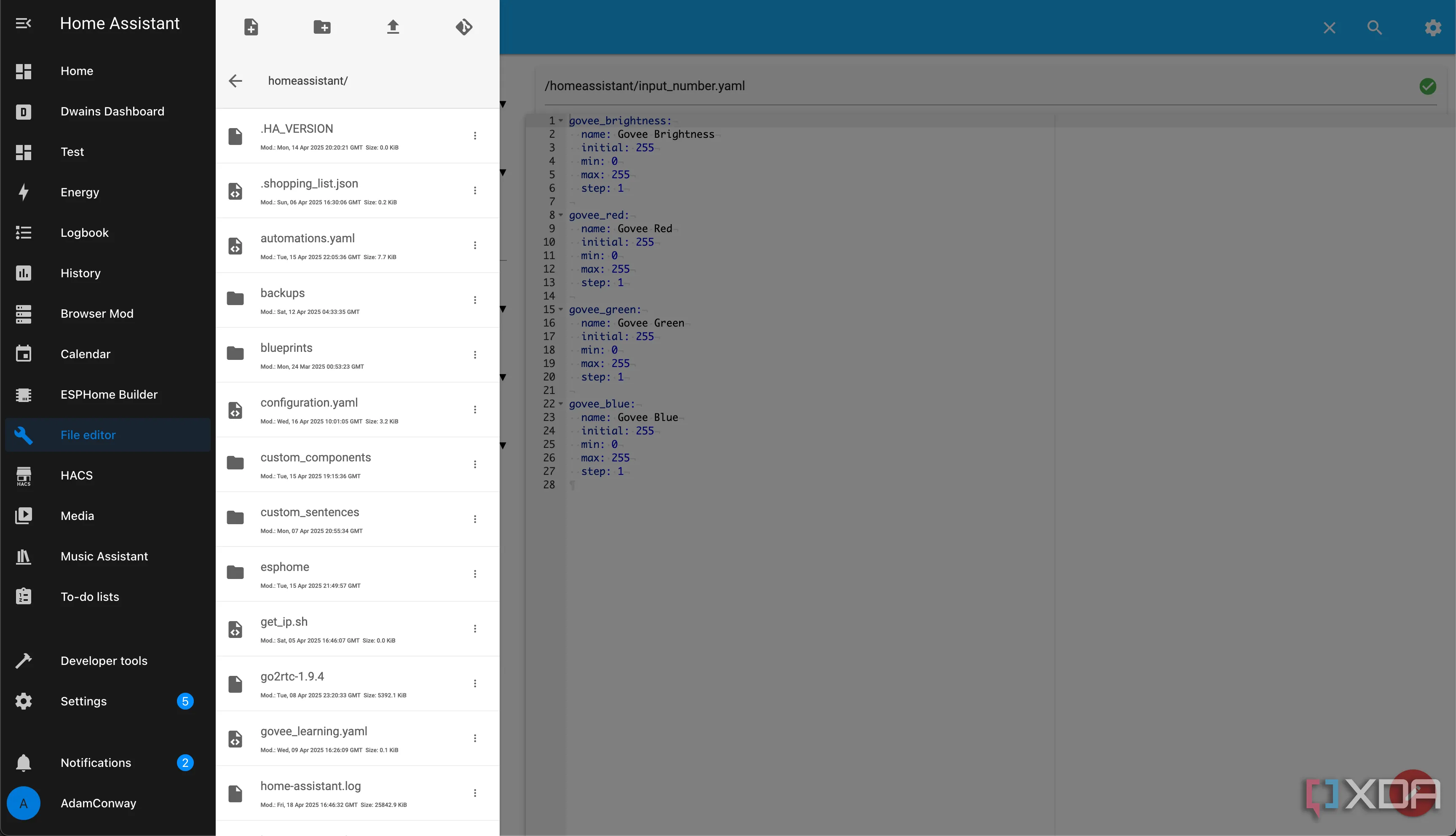The image size is (1456, 836).
Task: Open the esphome folder
Action: pos(357,574)
